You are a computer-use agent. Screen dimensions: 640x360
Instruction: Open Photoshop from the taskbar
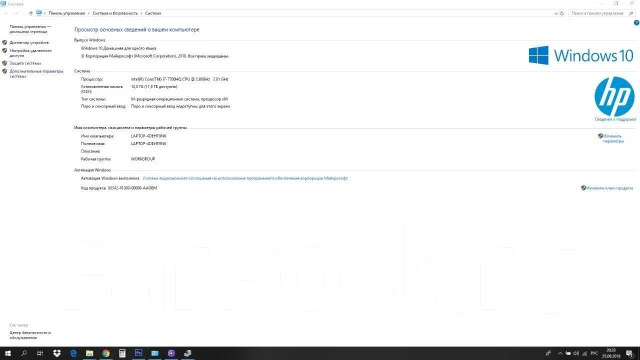(x=138, y=353)
